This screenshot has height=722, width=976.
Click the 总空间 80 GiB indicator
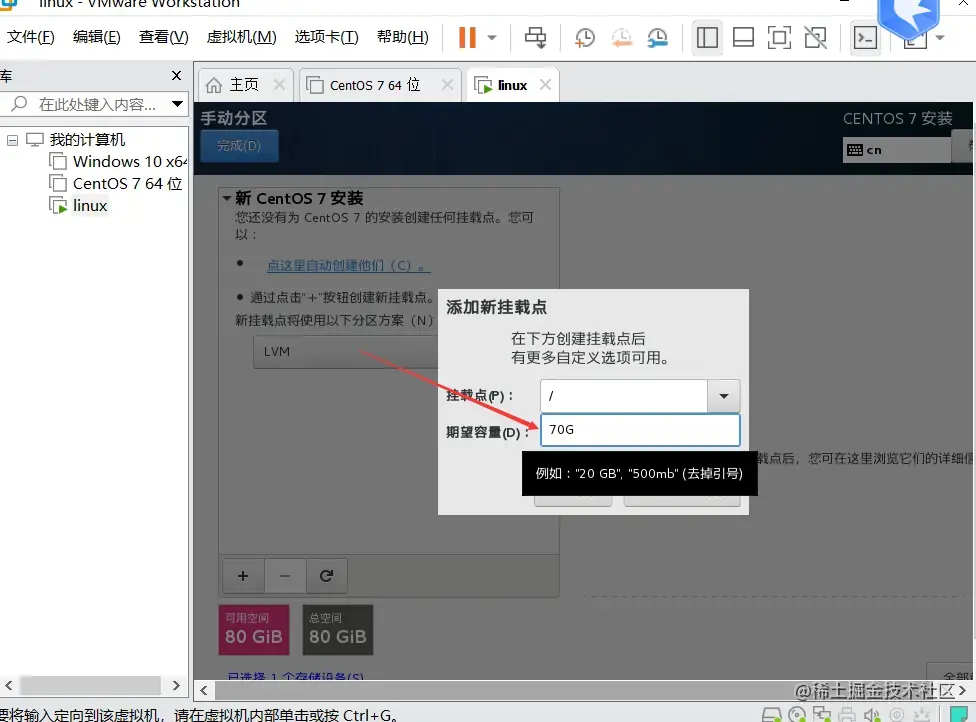(338, 630)
